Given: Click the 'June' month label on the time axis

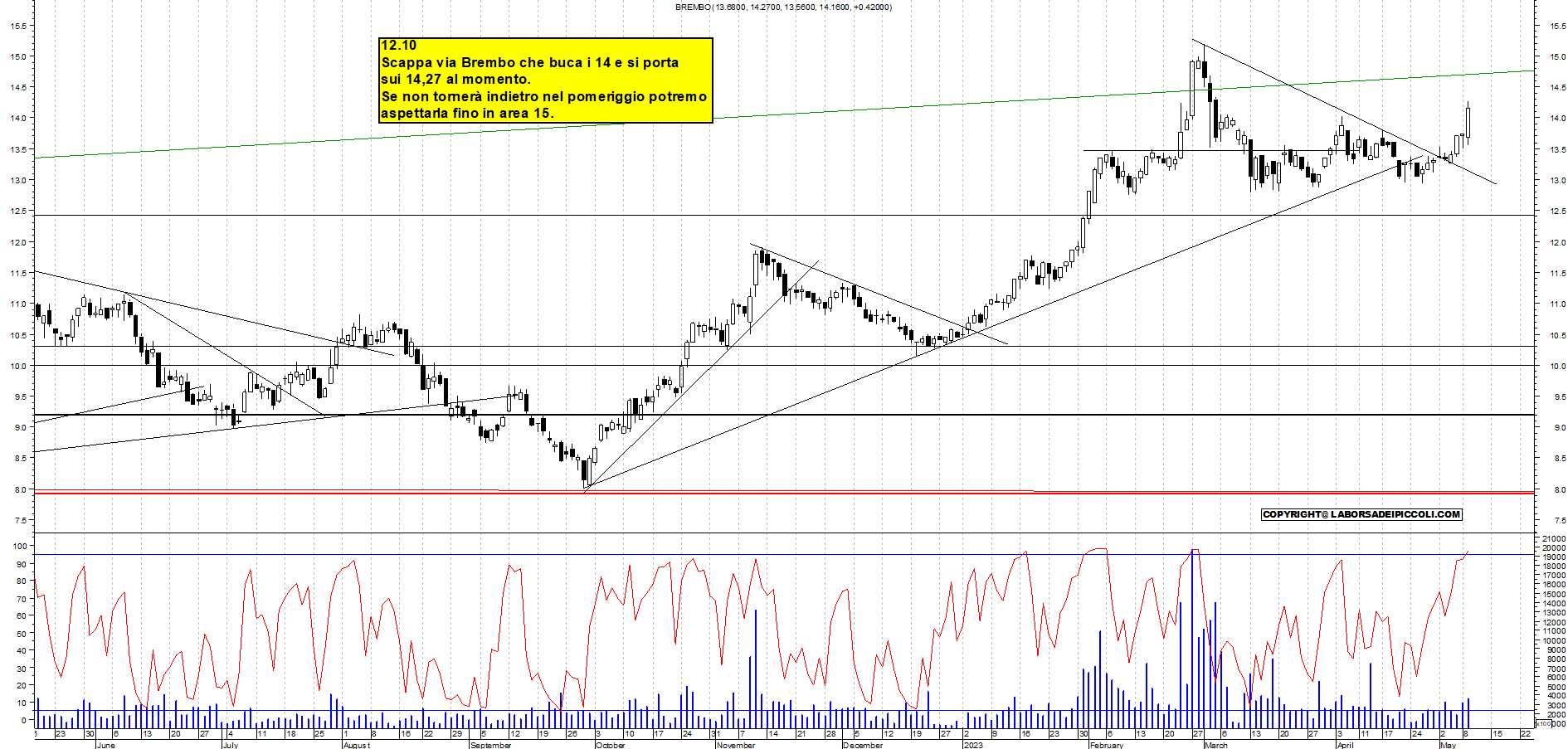Looking at the screenshot, I should coord(105,745).
